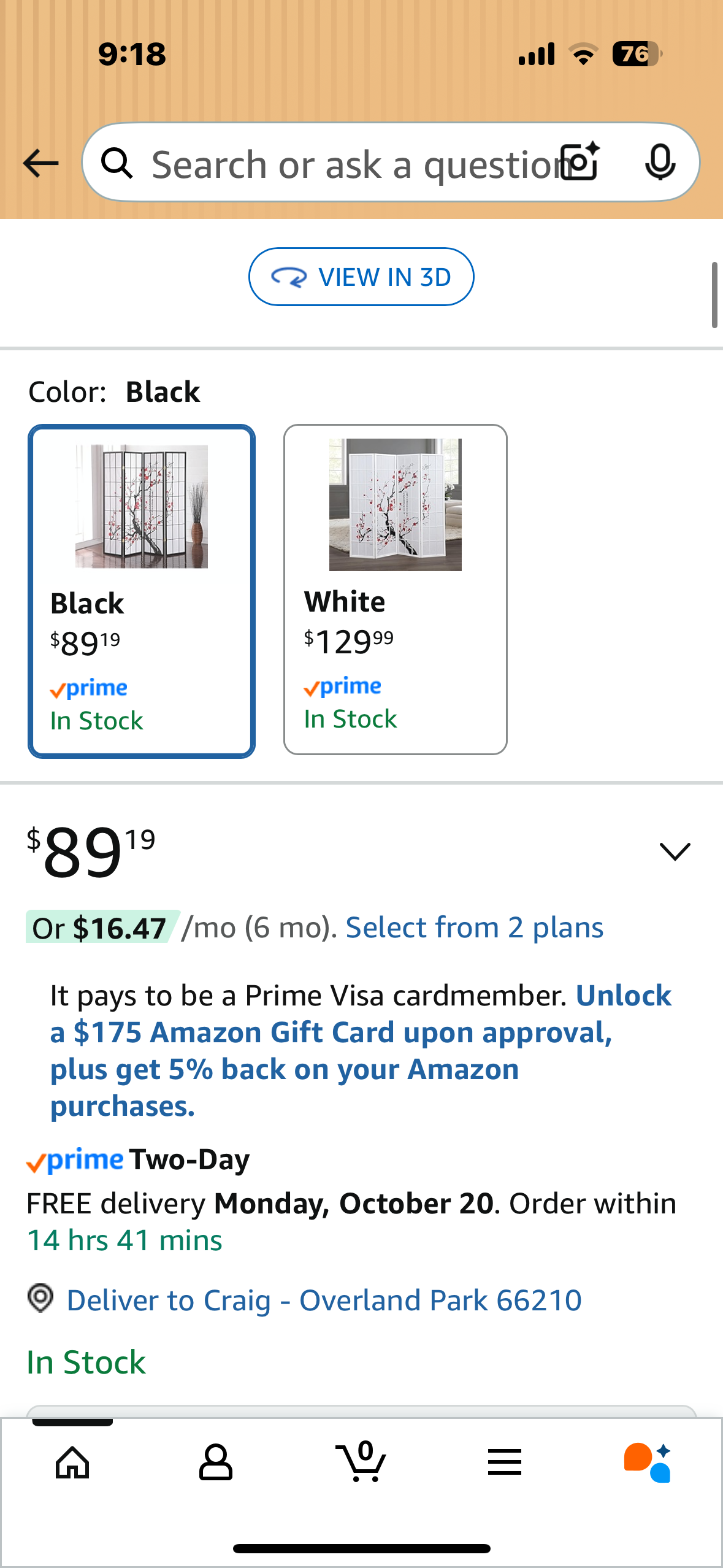Tap the microphone voice search icon

pos(660,163)
